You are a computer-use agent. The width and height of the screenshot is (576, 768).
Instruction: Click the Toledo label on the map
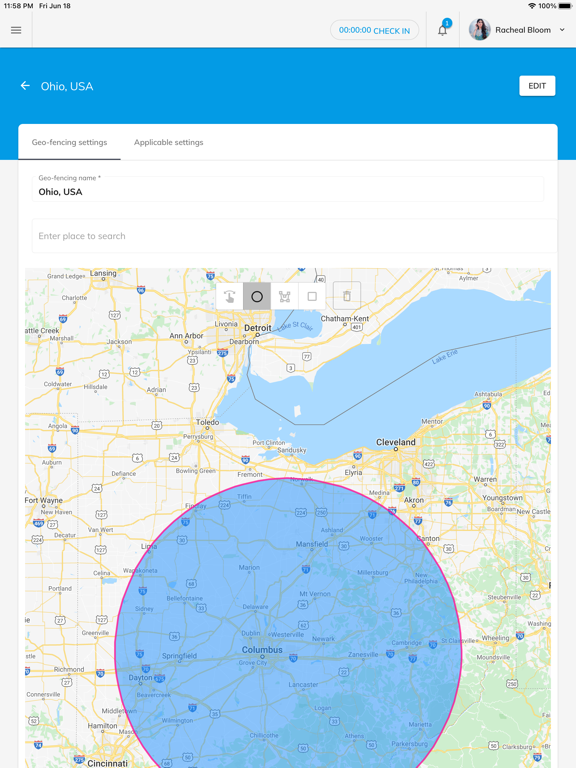pos(208,422)
